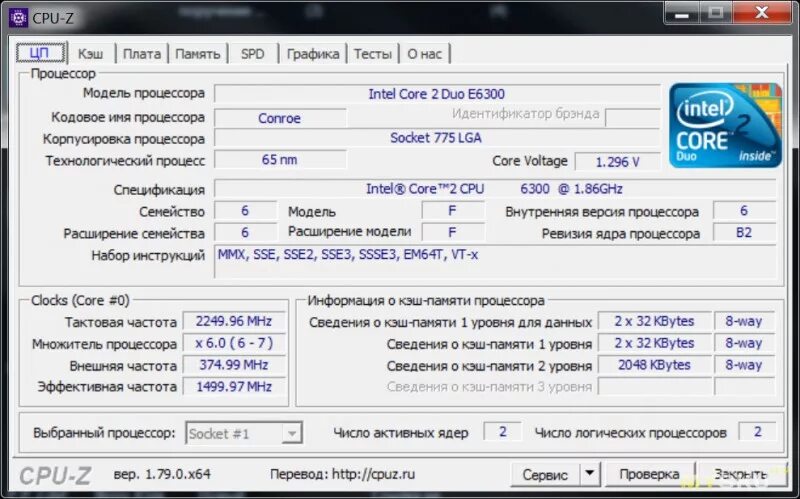Click the B2 core revision value
The image size is (800, 499).
point(744,233)
